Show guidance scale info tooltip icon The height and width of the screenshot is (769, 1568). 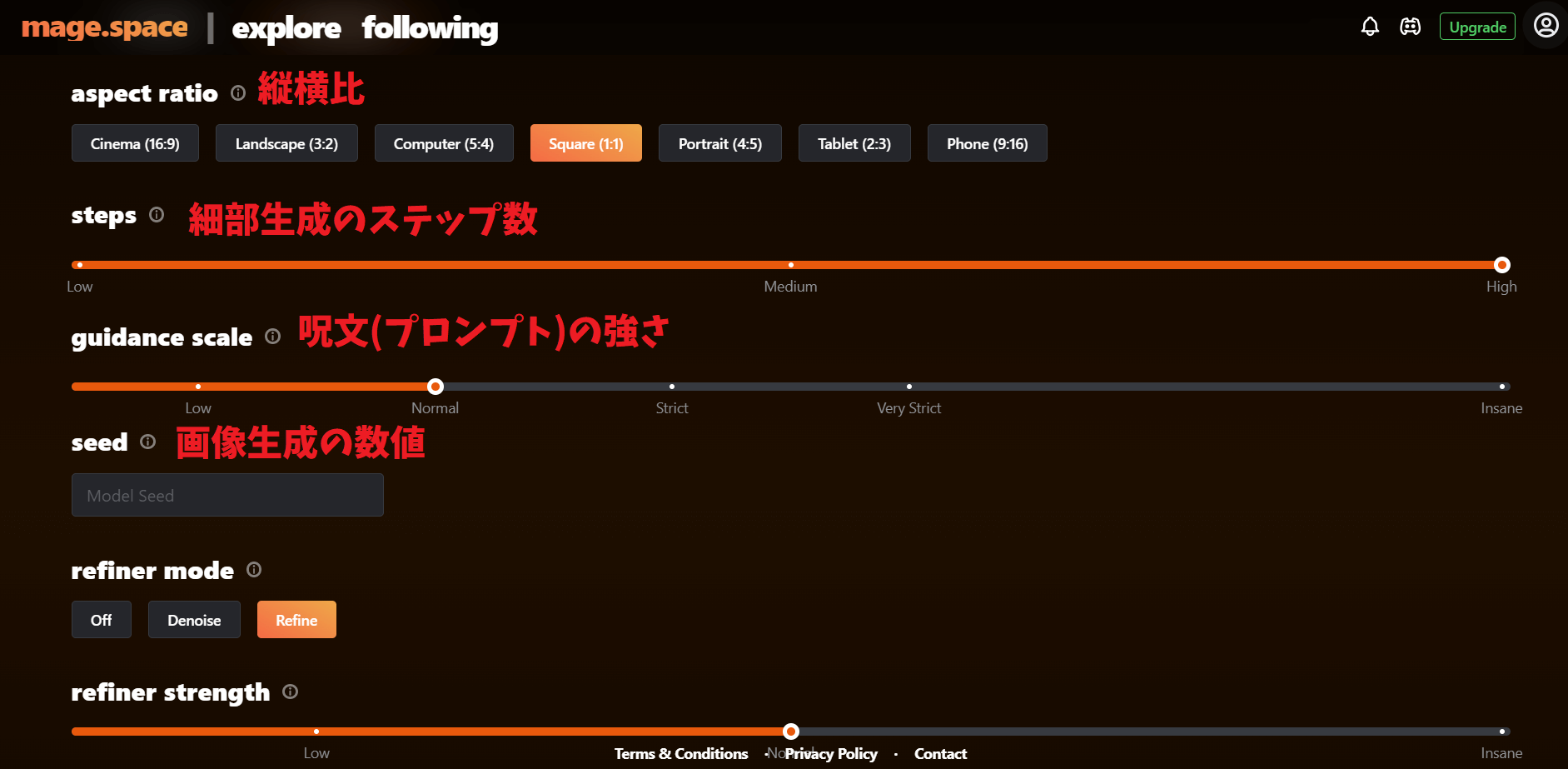coord(272,337)
